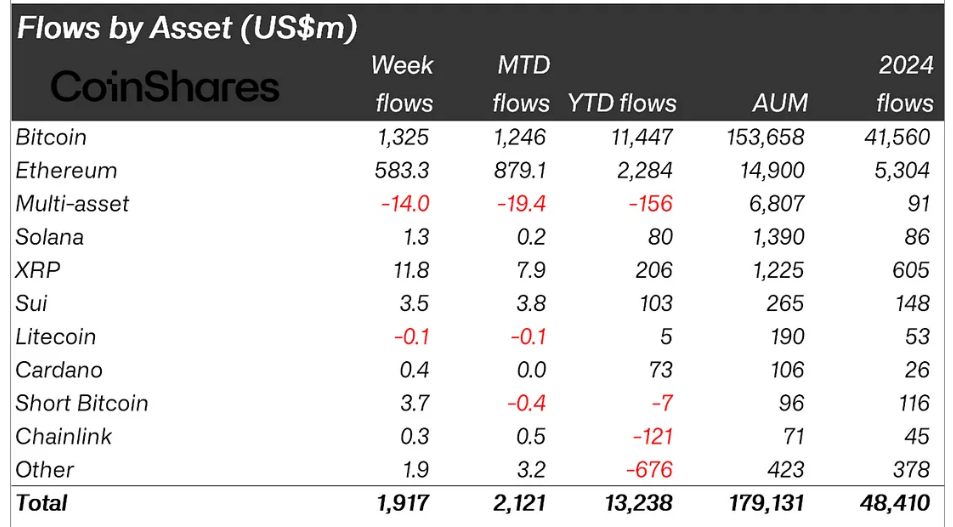This screenshot has width=953, height=527.
Task: Select the 2024 flows column header
Action: click(904, 84)
